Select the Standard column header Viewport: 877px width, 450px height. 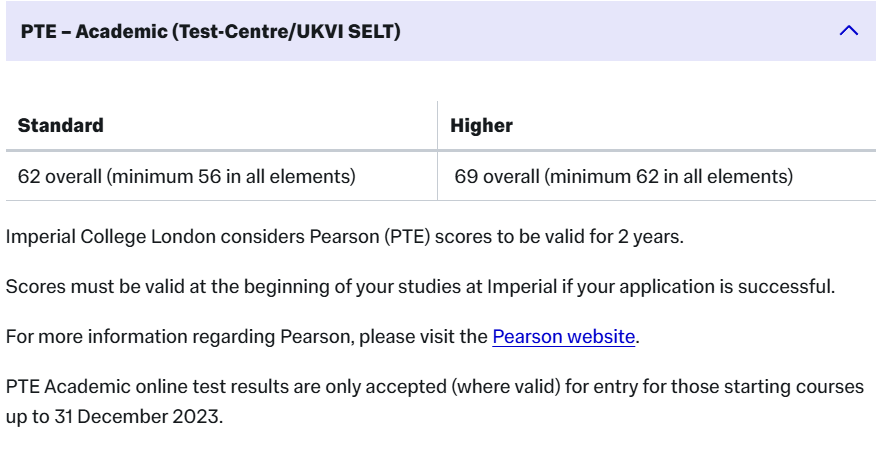point(61,126)
